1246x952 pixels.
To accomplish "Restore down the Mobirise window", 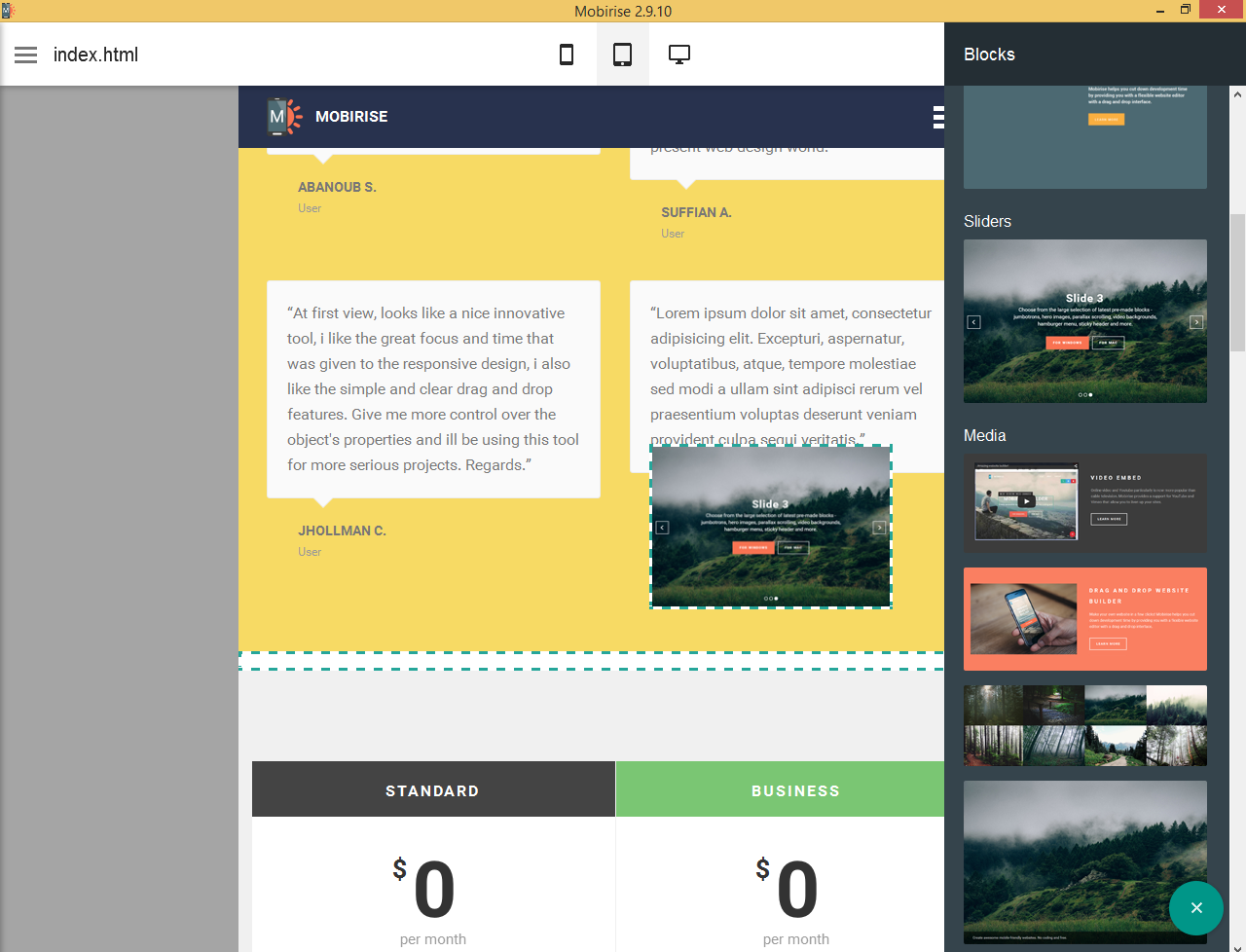I will pyautogui.click(x=1186, y=10).
